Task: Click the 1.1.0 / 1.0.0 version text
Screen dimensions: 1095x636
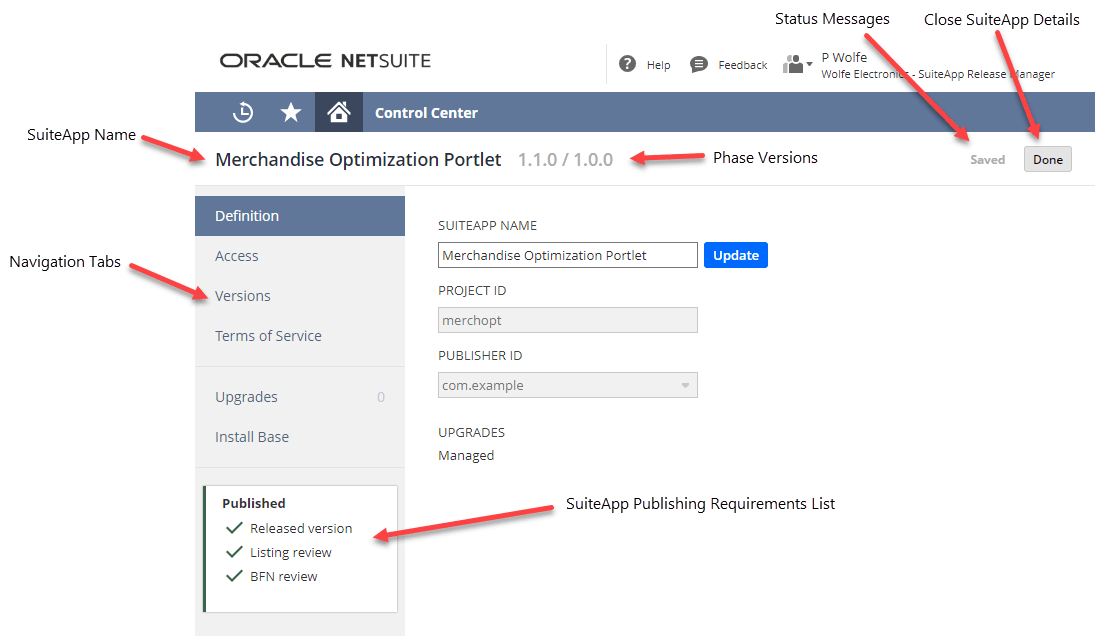Action: pos(566,160)
